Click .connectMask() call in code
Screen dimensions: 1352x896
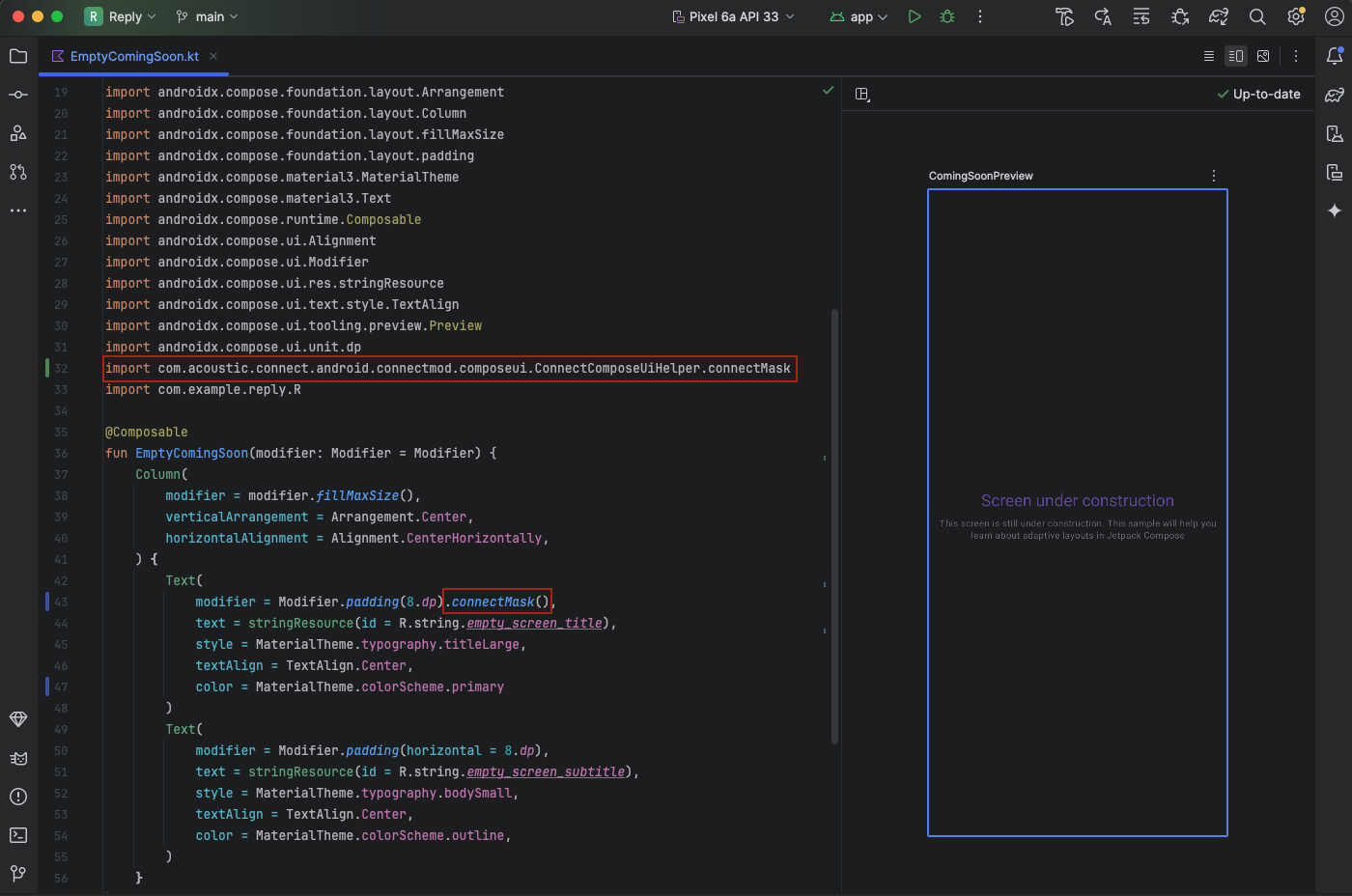(x=496, y=602)
